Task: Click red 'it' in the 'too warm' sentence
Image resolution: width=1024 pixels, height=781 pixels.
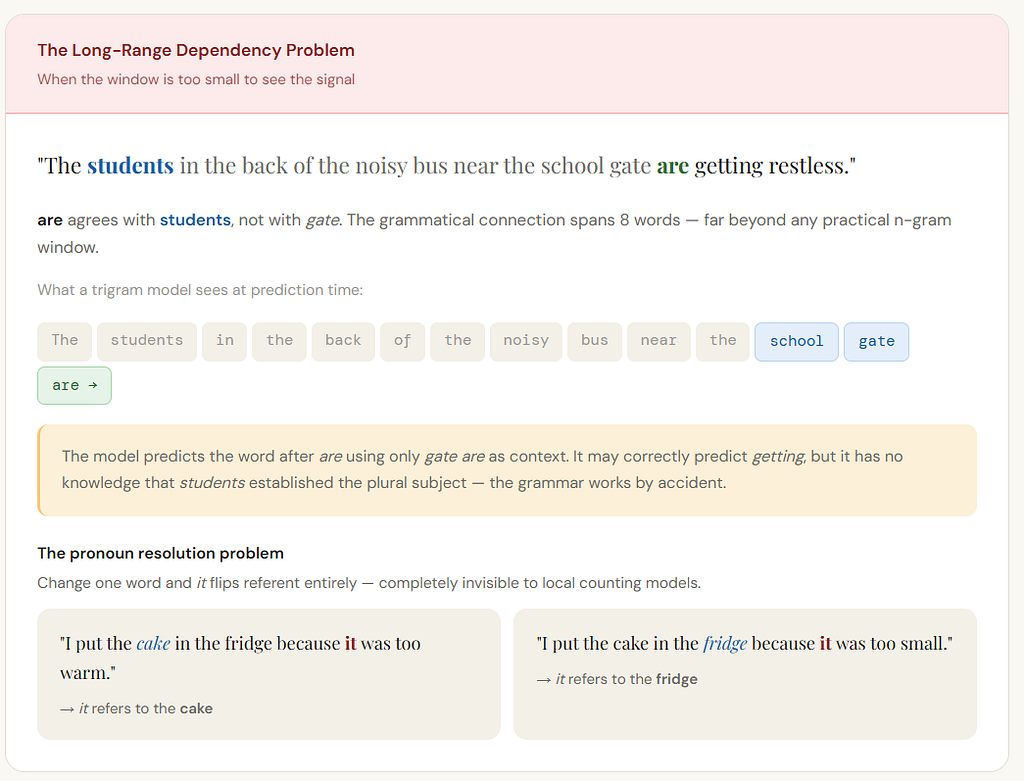Action: click(x=351, y=644)
